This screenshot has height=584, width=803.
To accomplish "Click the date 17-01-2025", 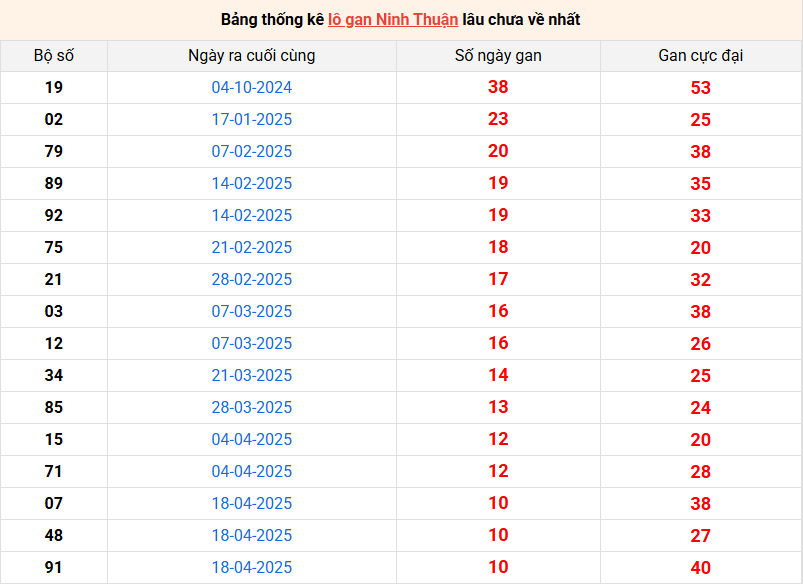I will pos(252,120).
